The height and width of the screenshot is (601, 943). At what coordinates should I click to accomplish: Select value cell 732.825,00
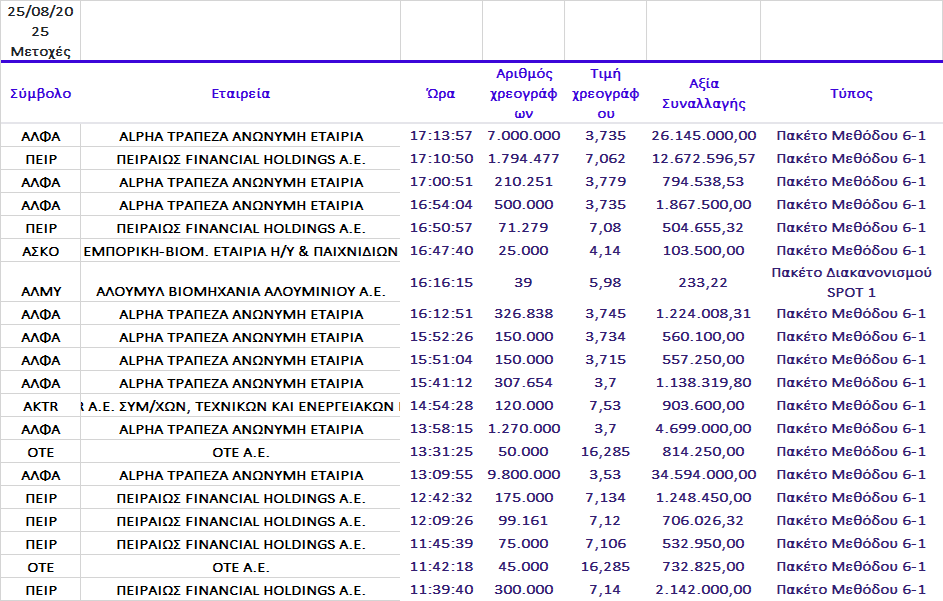coord(703,567)
